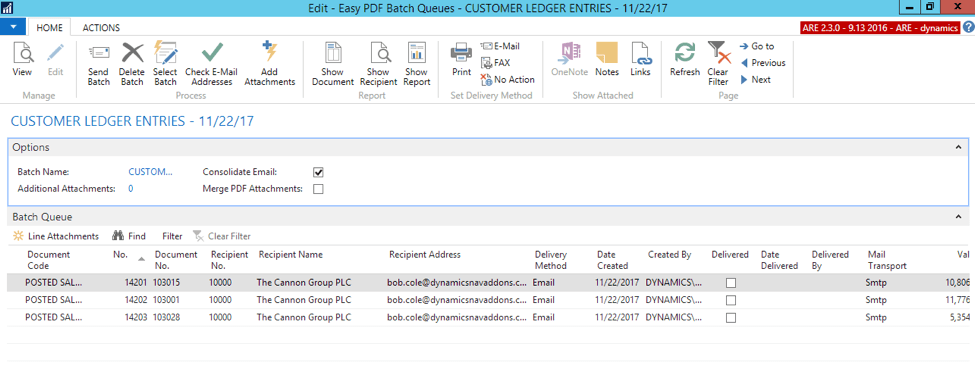Enable Merge PDF Attachments checkbox
The height and width of the screenshot is (369, 975).
pos(318,189)
